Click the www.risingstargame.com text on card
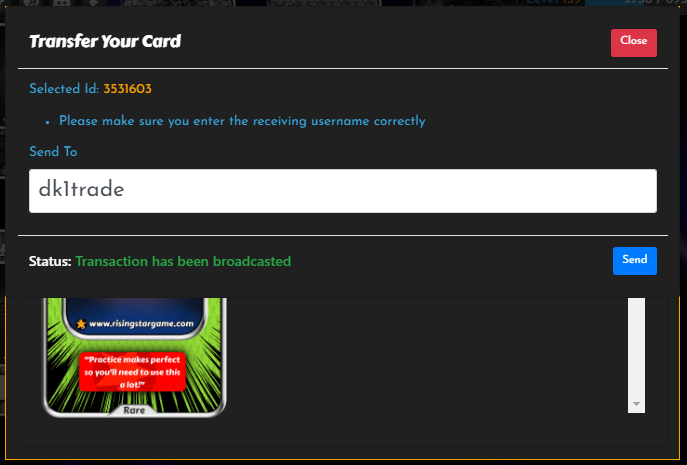This screenshot has width=687, height=465. pos(141,323)
